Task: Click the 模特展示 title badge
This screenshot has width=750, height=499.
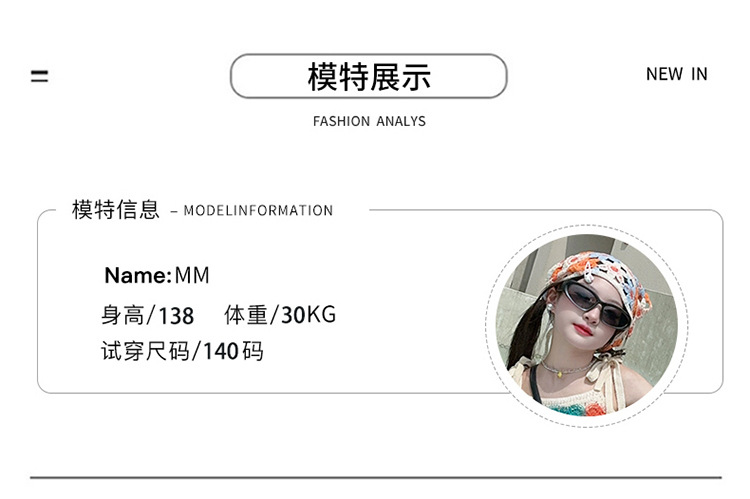Action: [x=368, y=76]
